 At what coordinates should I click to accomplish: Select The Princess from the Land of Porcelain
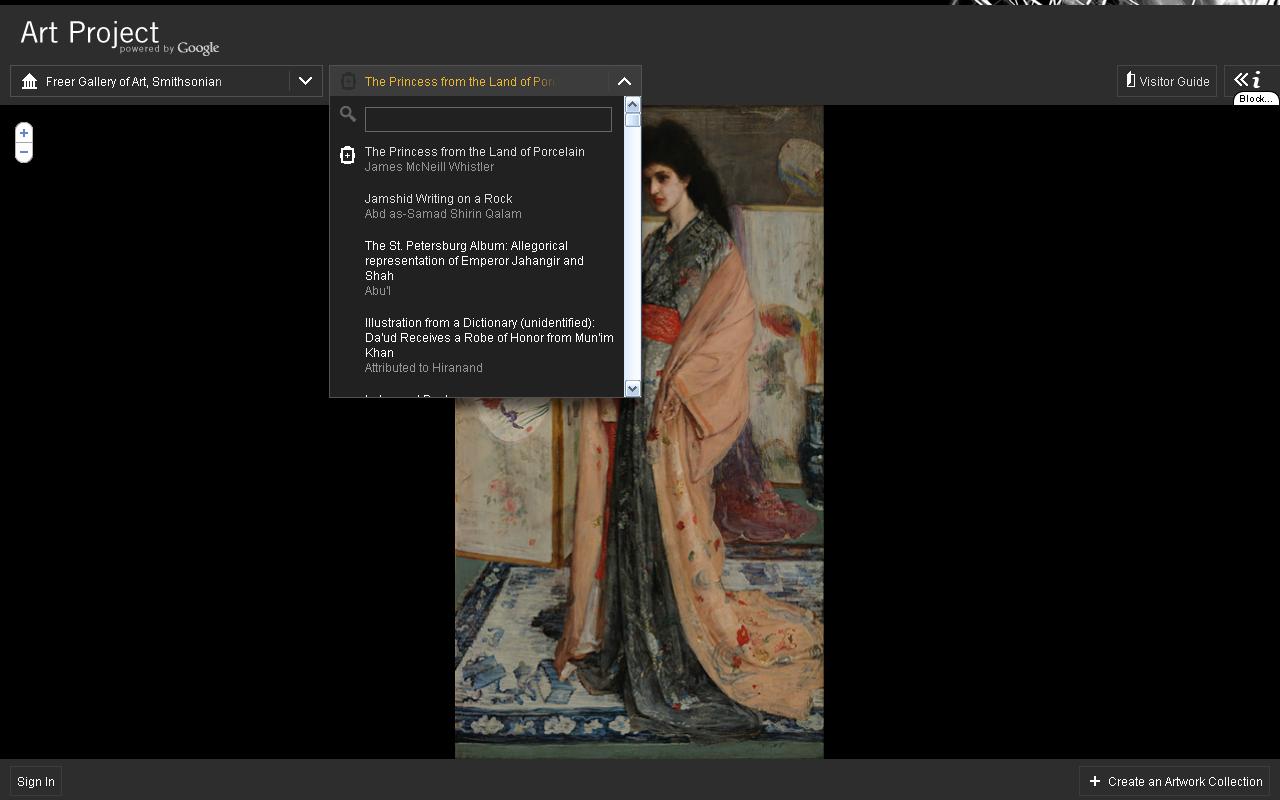tap(475, 152)
